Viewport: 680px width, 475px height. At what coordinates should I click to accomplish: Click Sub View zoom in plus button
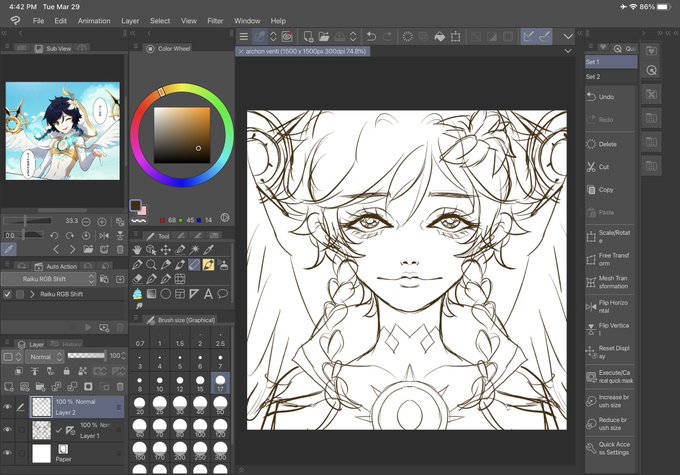point(101,222)
